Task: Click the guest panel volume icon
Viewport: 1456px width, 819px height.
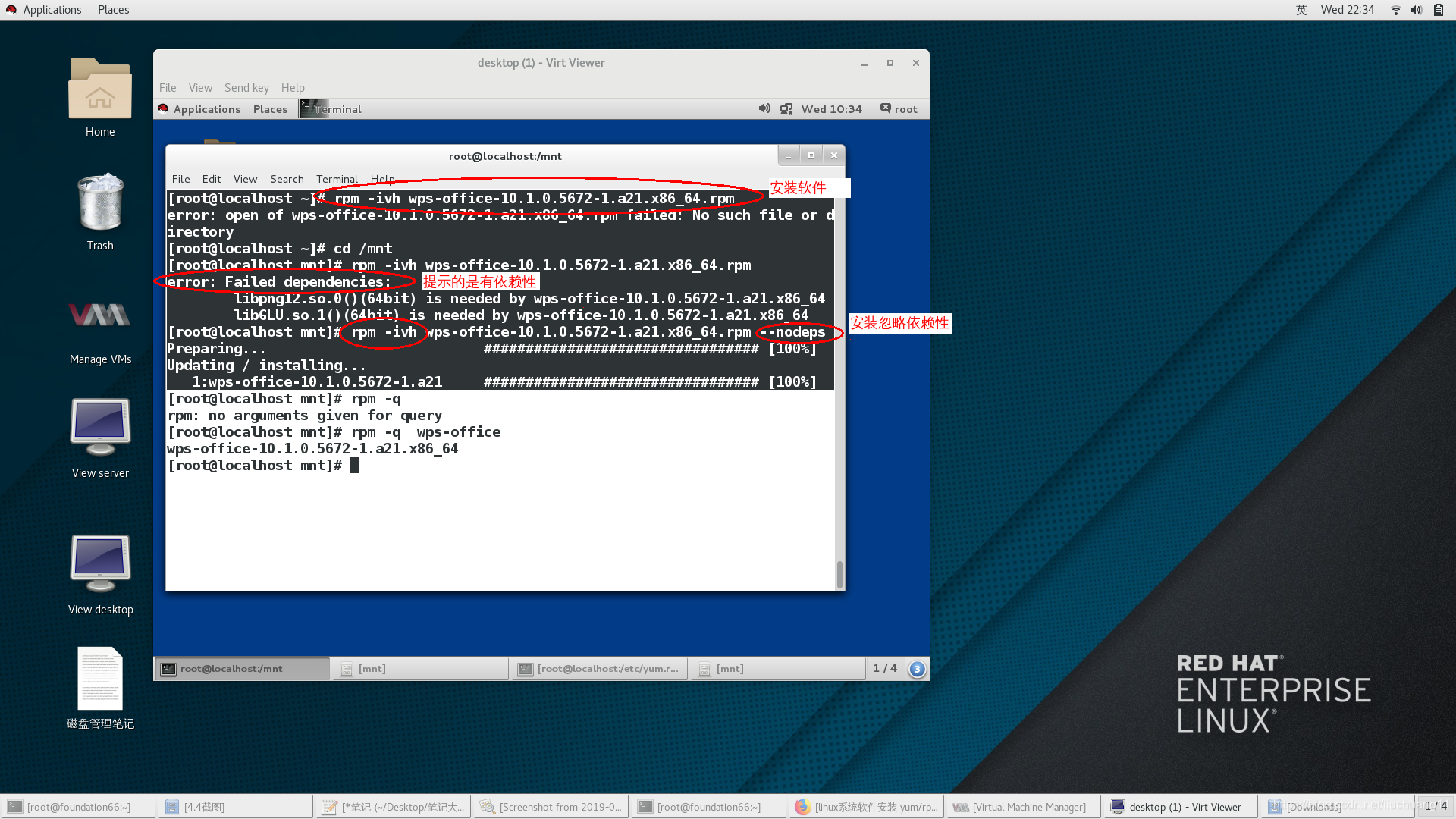Action: pyautogui.click(x=764, y=108)
